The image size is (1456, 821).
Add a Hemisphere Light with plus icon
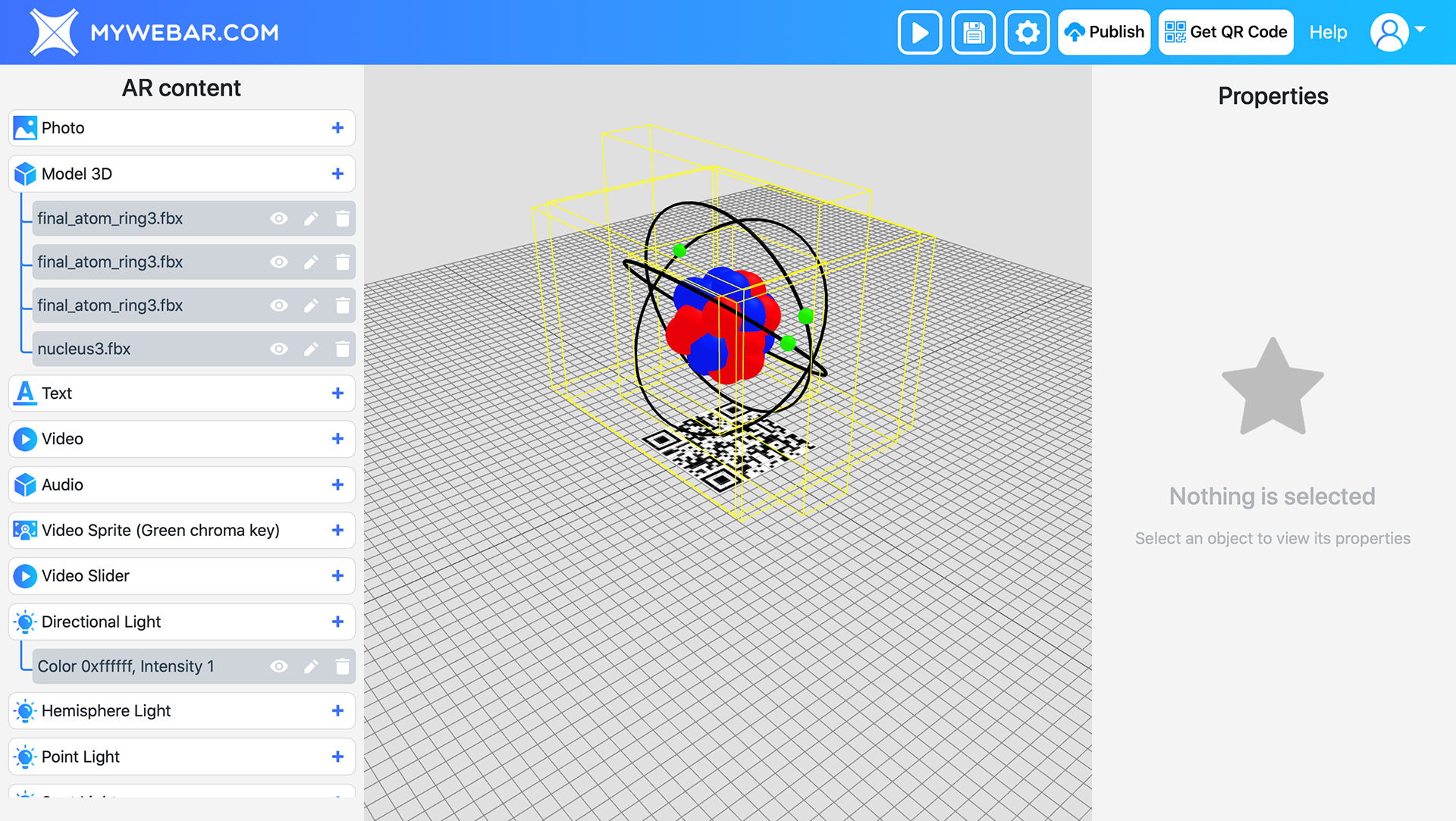pyautogui.click(x=337, y=710)
